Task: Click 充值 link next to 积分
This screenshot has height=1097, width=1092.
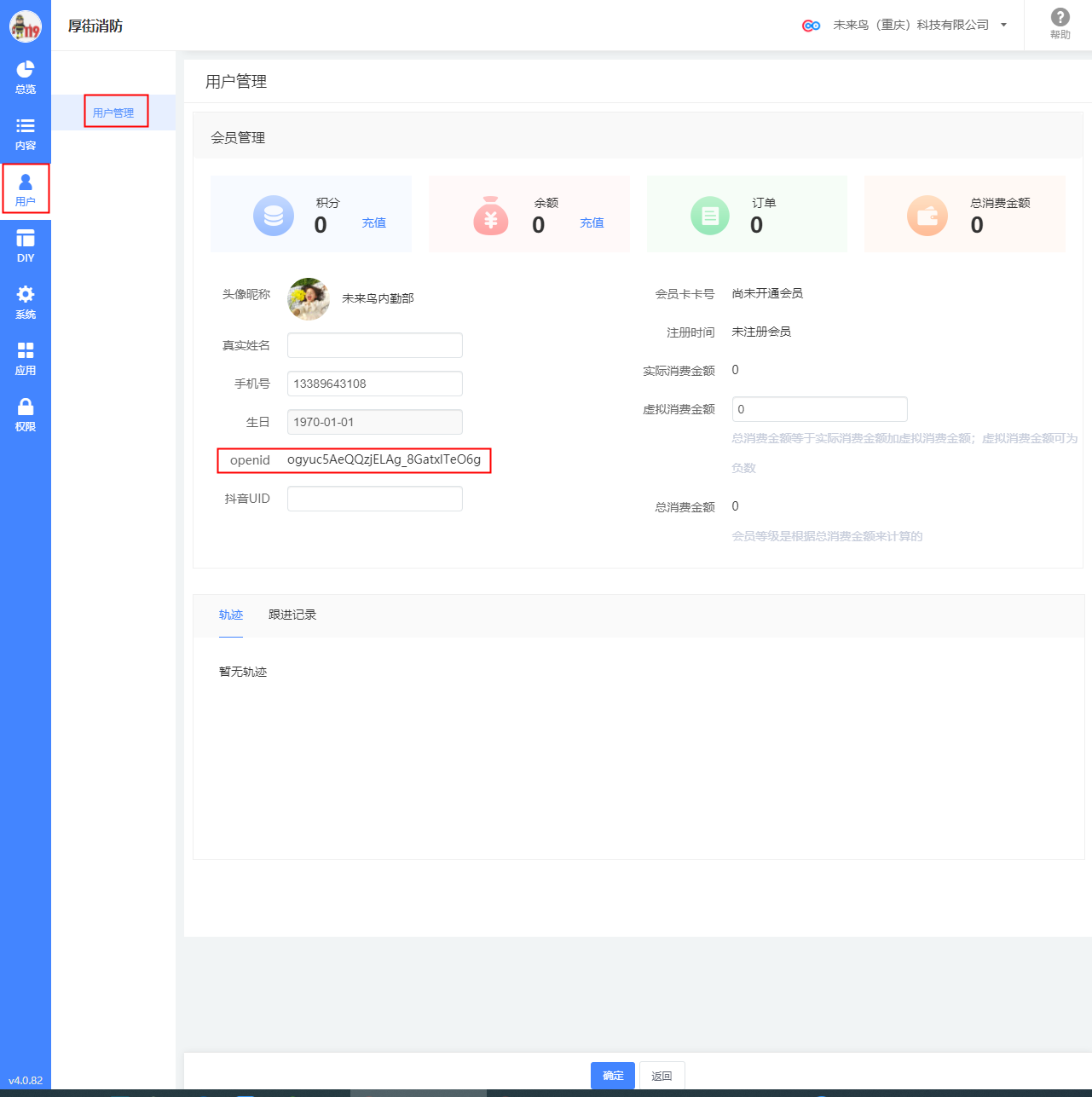Action: pyautogui.click(x=374, y=222)
